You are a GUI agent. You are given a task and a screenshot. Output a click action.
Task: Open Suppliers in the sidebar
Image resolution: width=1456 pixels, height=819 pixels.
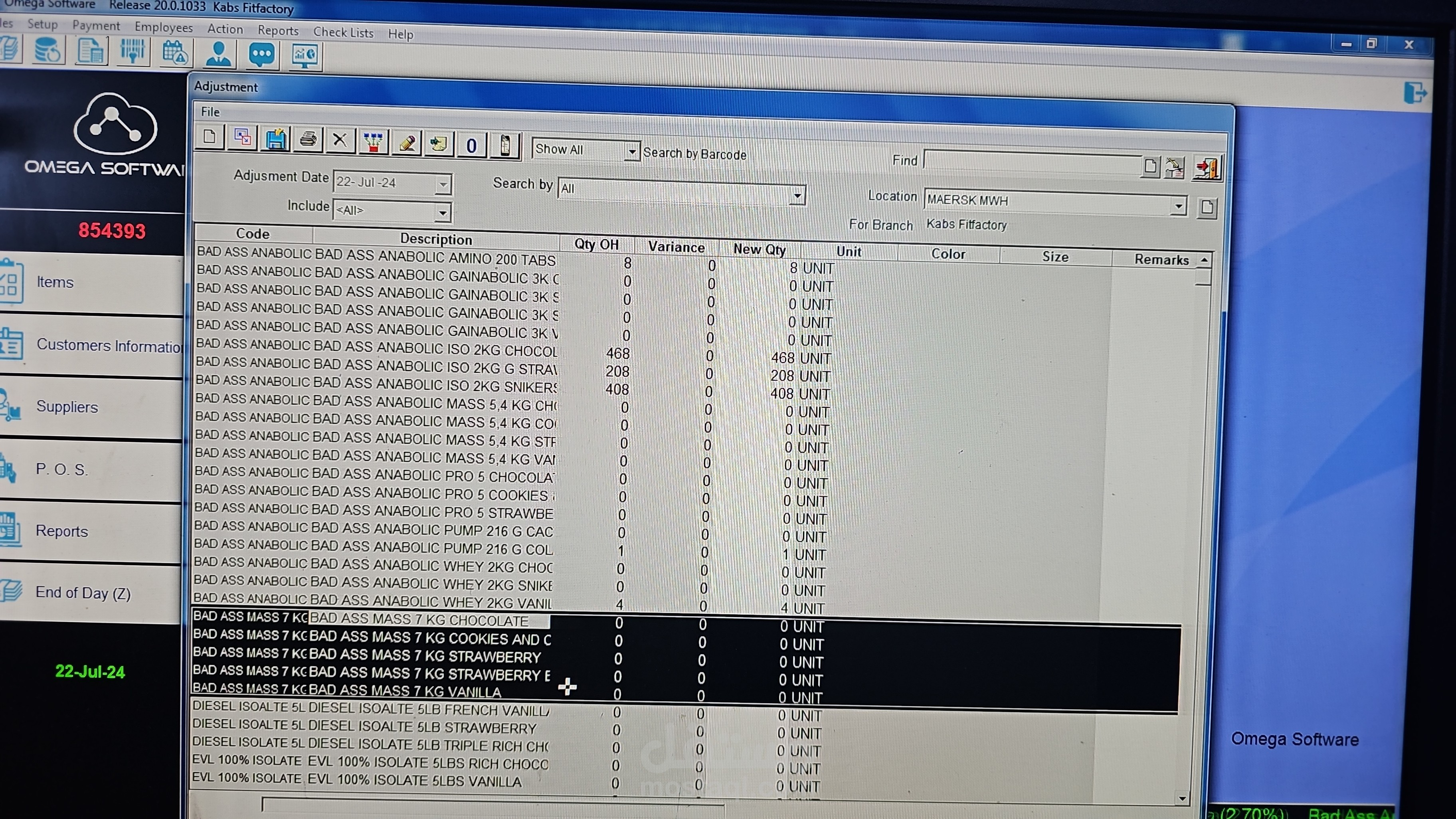[67, 407]
